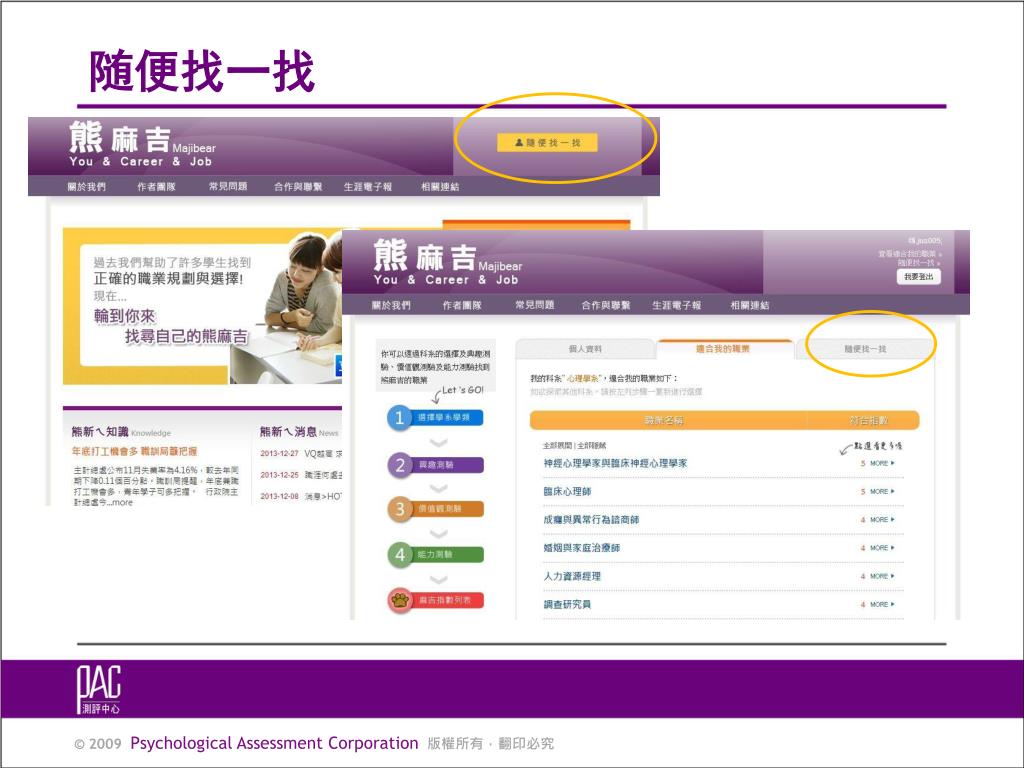This screenshot has width=1024, height=768.
Task: Open career 人力資源經理
Action: (x=572, y=576)
